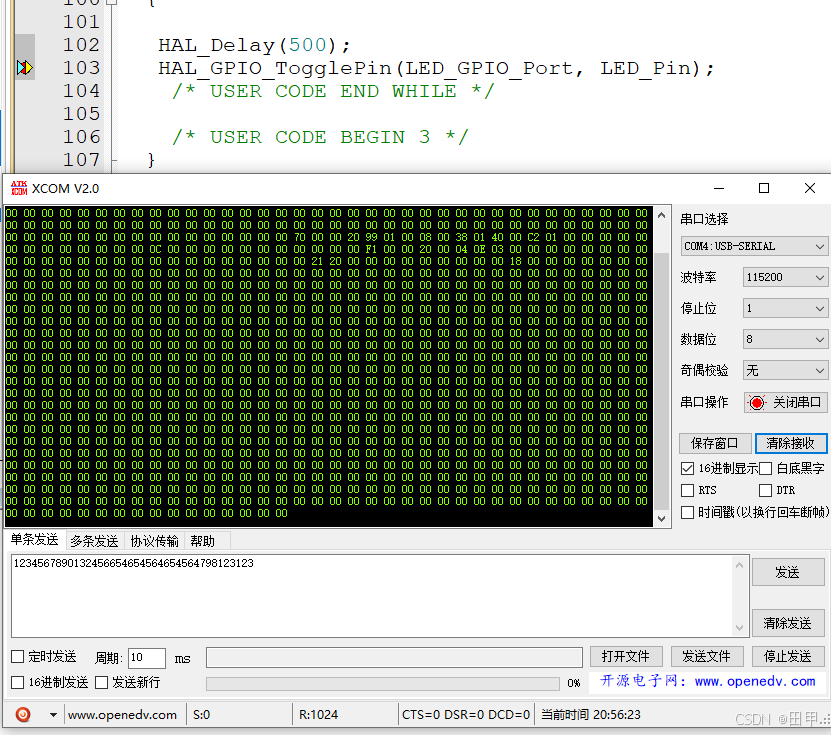
Task: Click the file path input field
Action: click(x=394, y=657)
